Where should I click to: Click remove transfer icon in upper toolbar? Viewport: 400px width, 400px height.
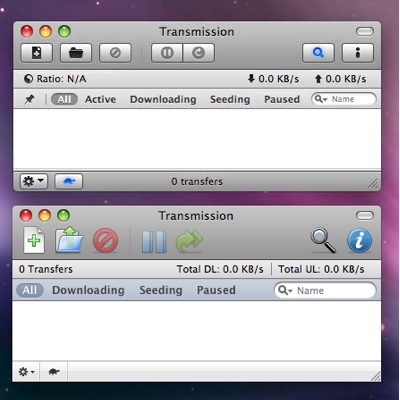pos(115,53)
